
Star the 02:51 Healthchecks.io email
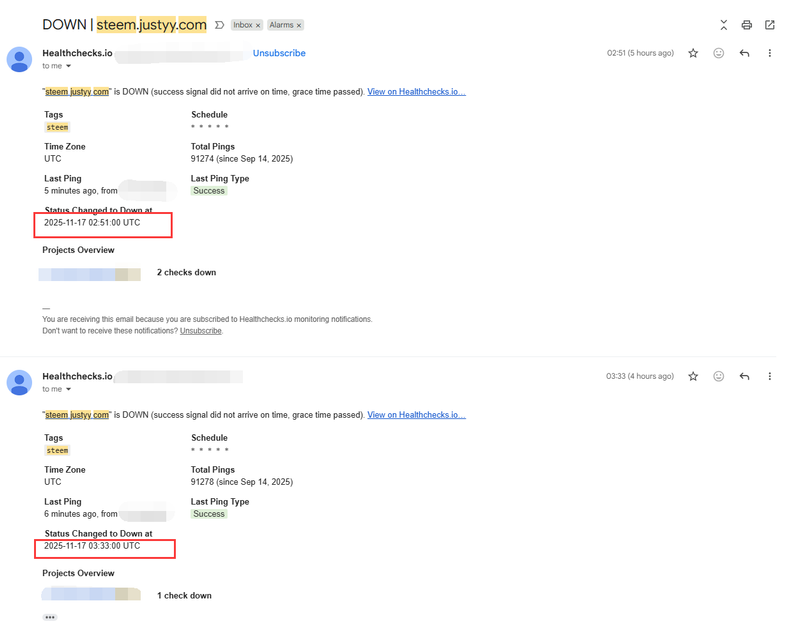pyautogui.click(x=693, y=53)
